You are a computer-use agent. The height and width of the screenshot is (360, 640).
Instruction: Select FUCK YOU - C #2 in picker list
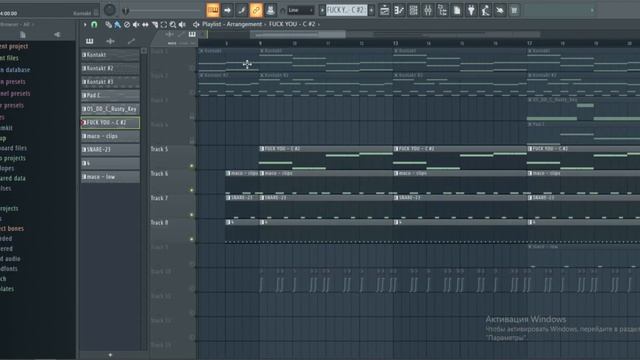110,122
